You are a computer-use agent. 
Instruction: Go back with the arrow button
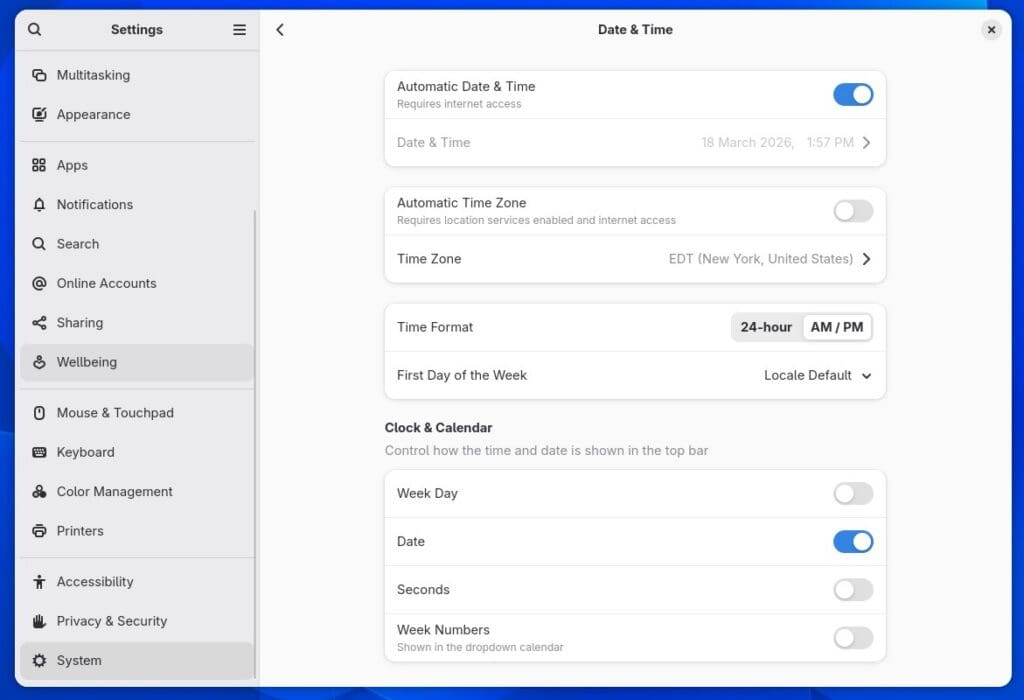(280, 29)
